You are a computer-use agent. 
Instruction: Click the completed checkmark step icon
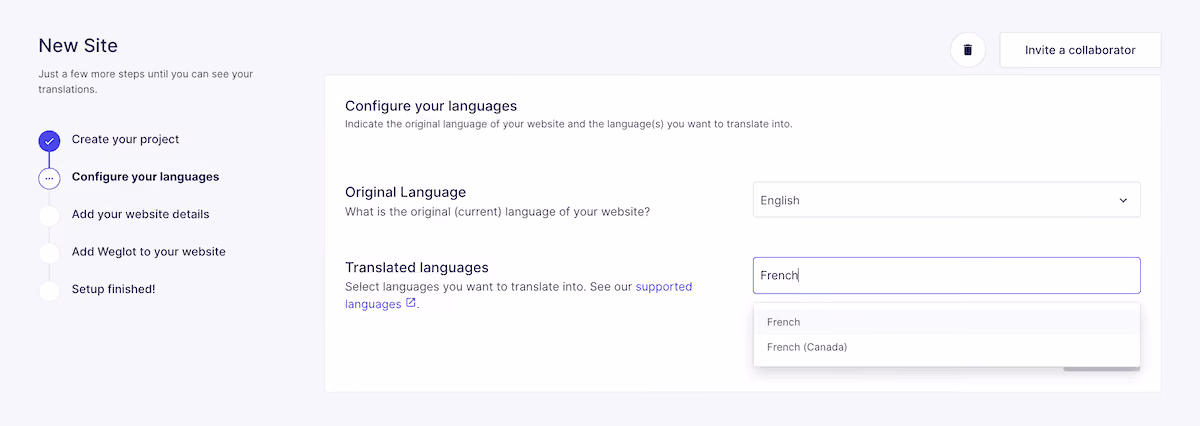tap(49, 140)
